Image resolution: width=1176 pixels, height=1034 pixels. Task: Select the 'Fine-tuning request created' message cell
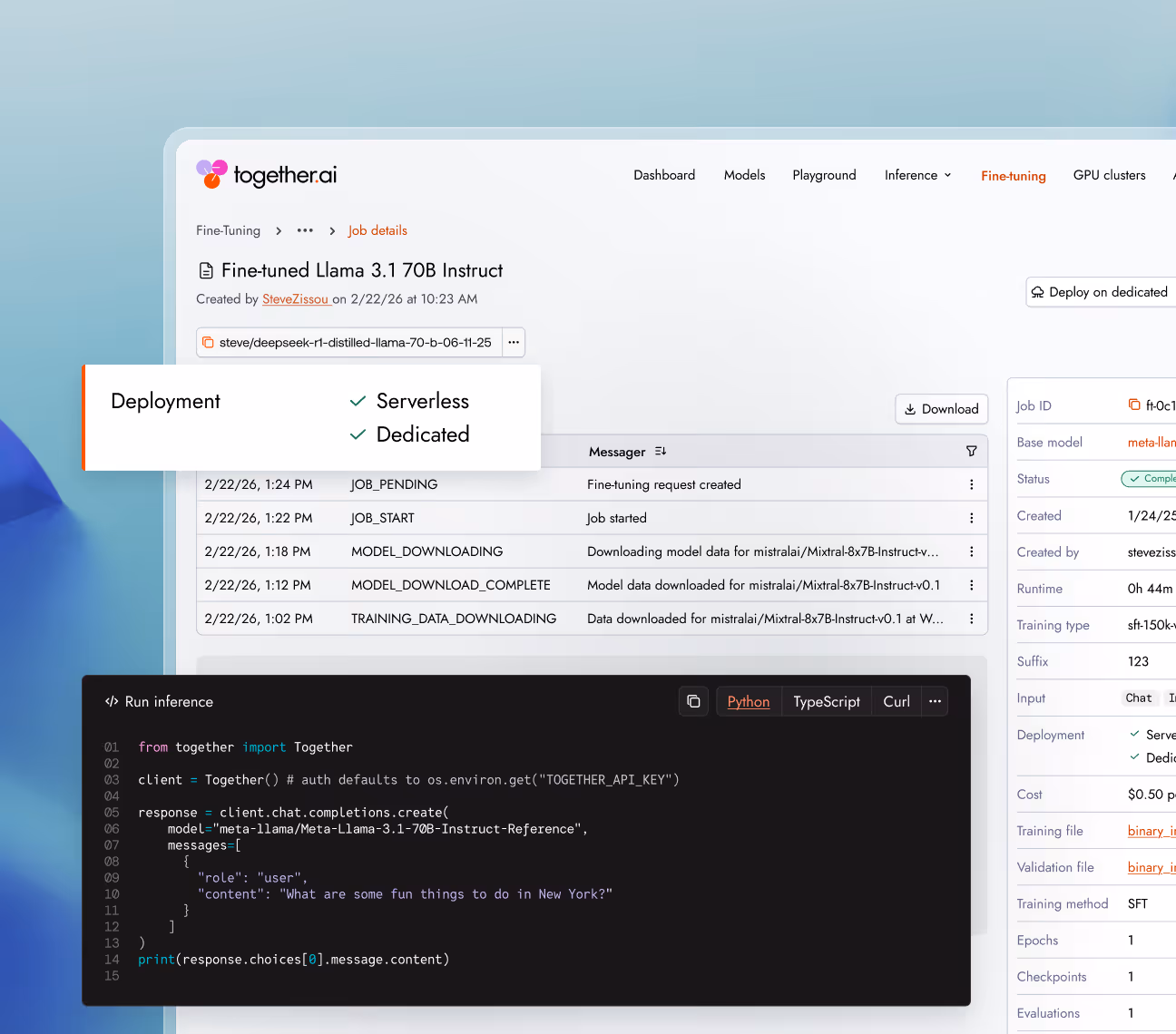[x=664, y=484]
